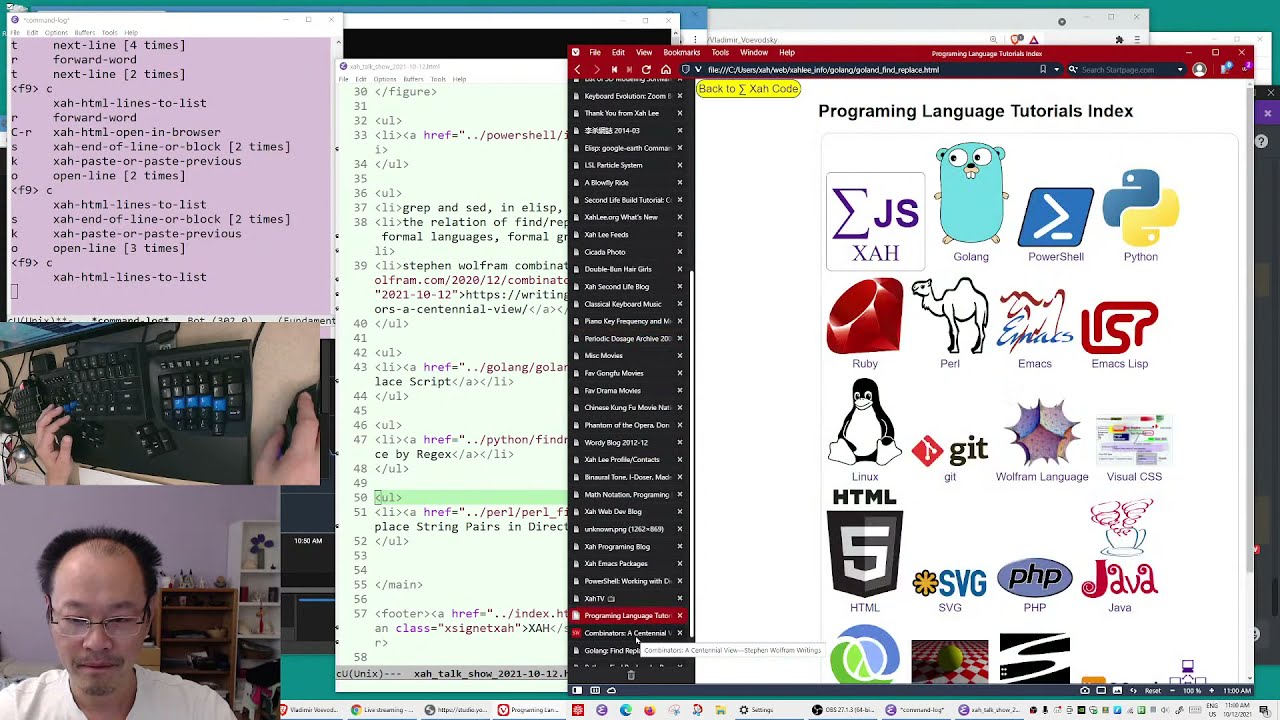Open Buffers menu in command-log Emacs window
The image size is (1280, 720).
[83, 32]
